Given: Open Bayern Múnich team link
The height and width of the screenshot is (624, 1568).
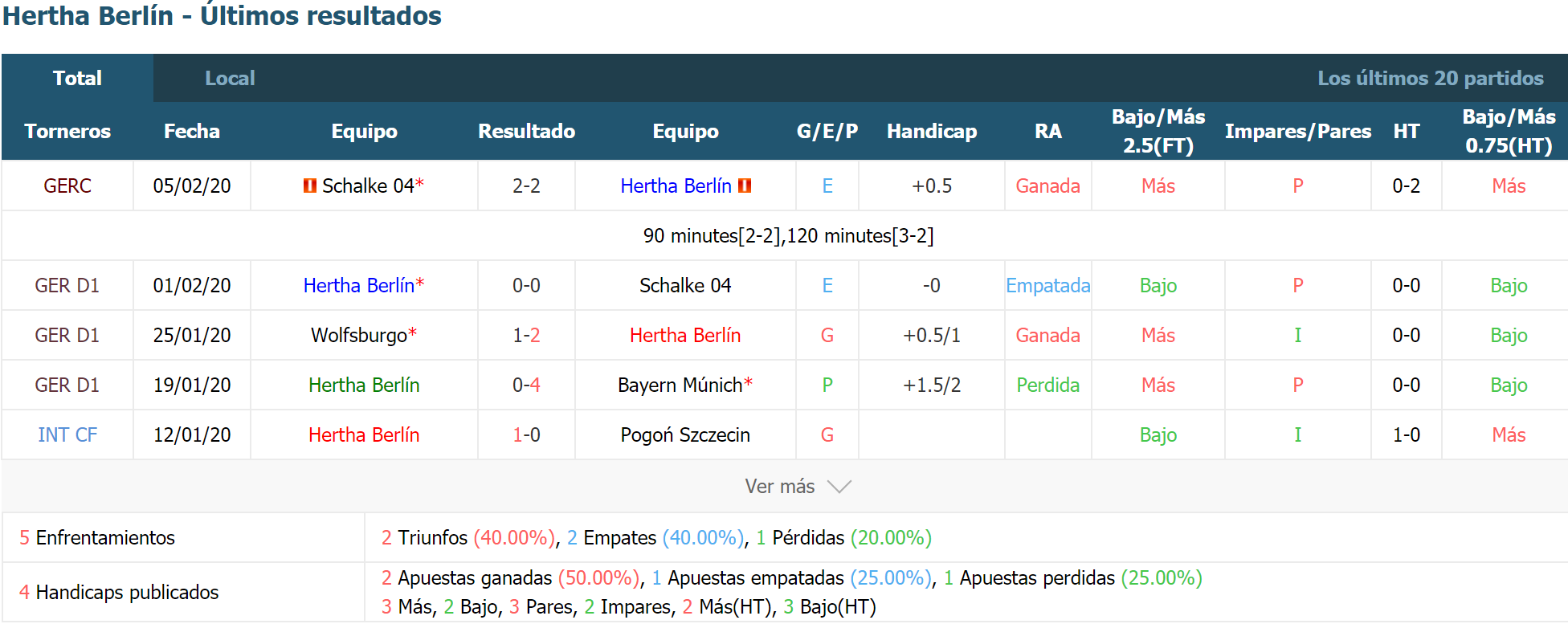Looking at the screenshot, I should 680,385.
